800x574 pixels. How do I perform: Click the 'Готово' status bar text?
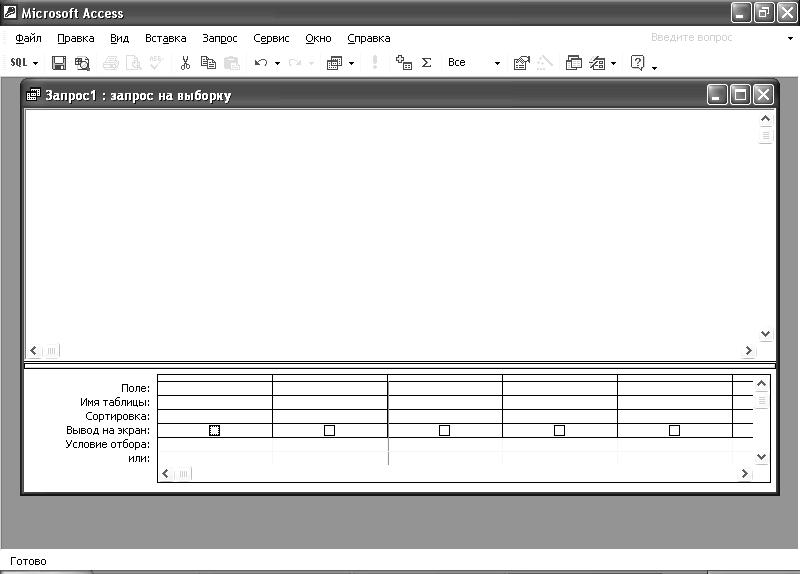point(28,561)
